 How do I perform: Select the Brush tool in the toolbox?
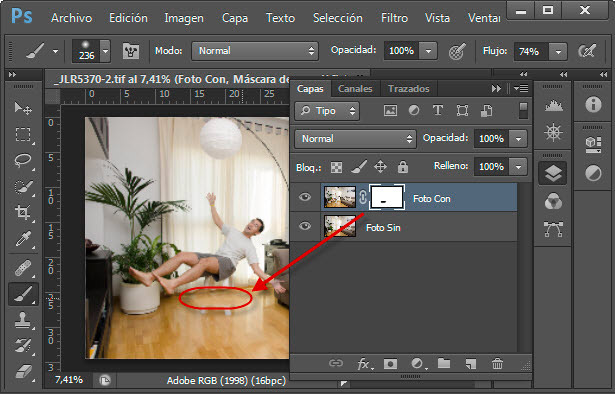pyautogui.click(x=24, y=294)
